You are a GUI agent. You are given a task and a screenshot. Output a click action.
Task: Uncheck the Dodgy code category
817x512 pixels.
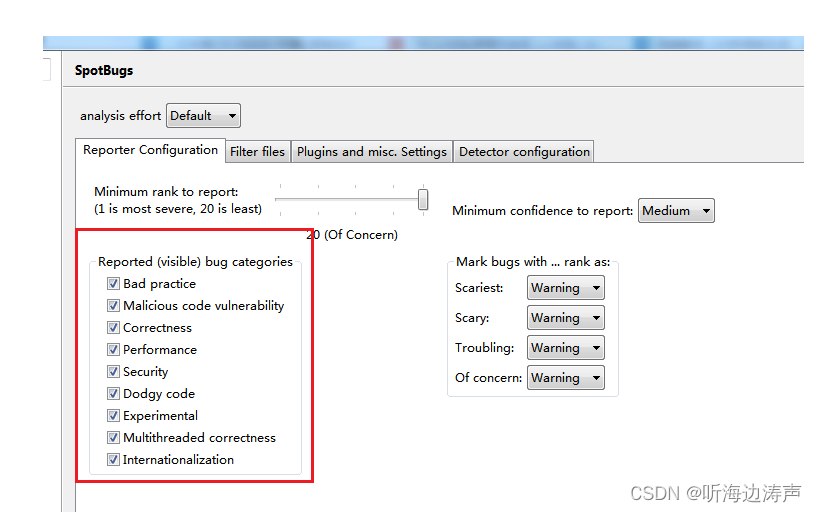(x=113, y=393)
